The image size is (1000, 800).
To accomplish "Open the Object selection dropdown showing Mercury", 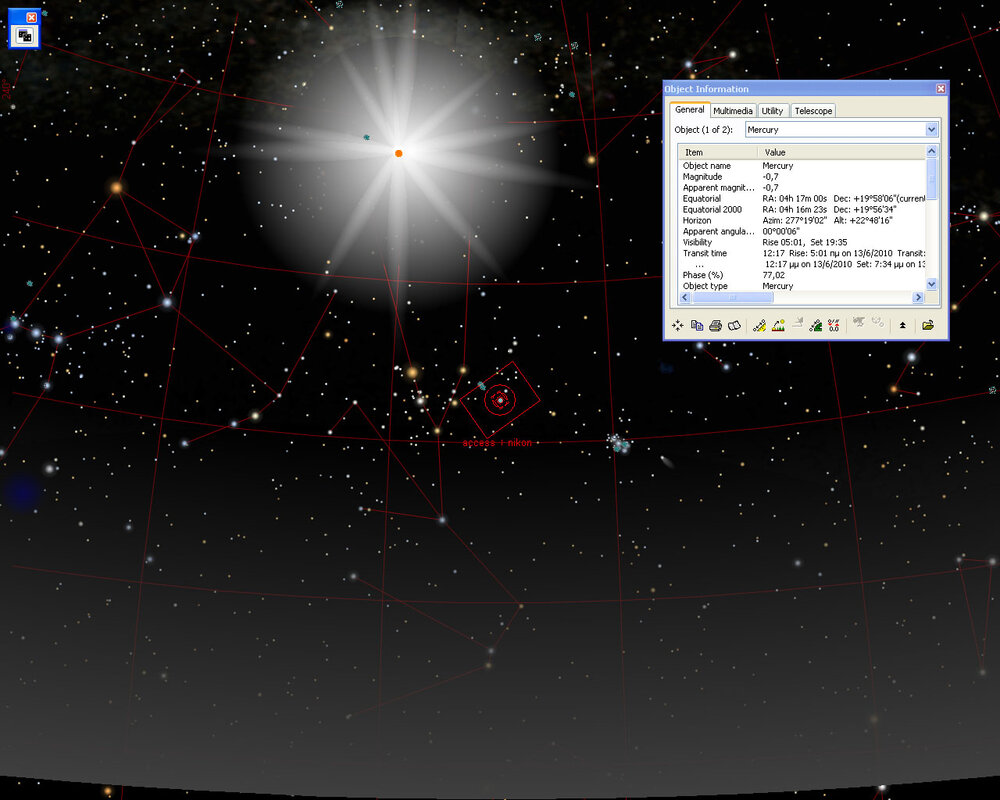I will point(932,130).
